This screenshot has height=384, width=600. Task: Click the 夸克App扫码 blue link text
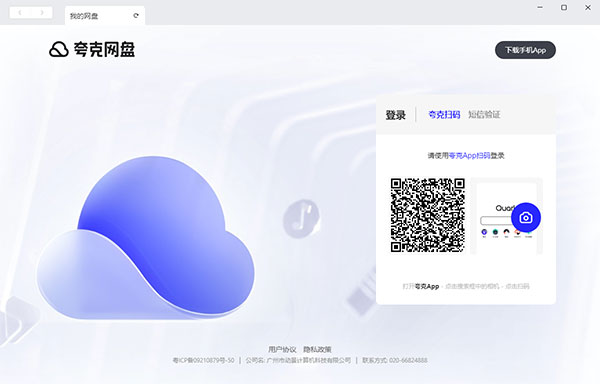pyautogui.click(x=470, y=156)
